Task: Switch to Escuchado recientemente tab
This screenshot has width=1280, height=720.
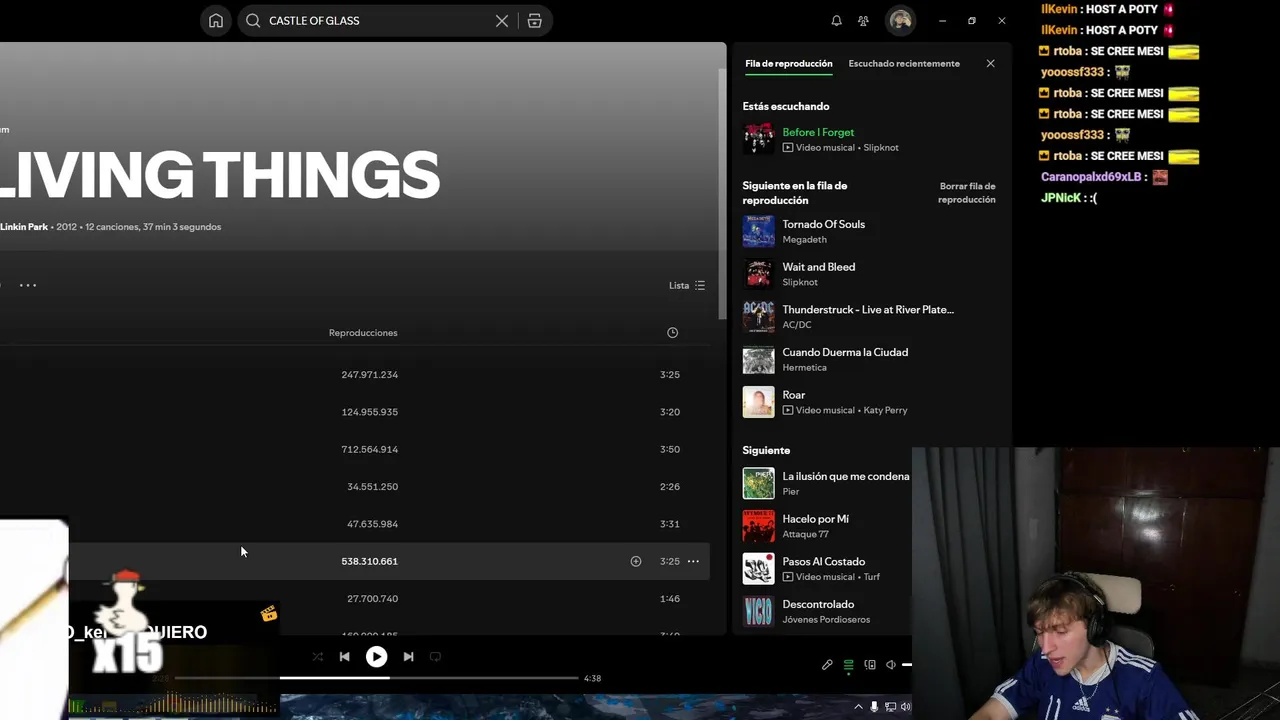Action: tap(904, 64)
